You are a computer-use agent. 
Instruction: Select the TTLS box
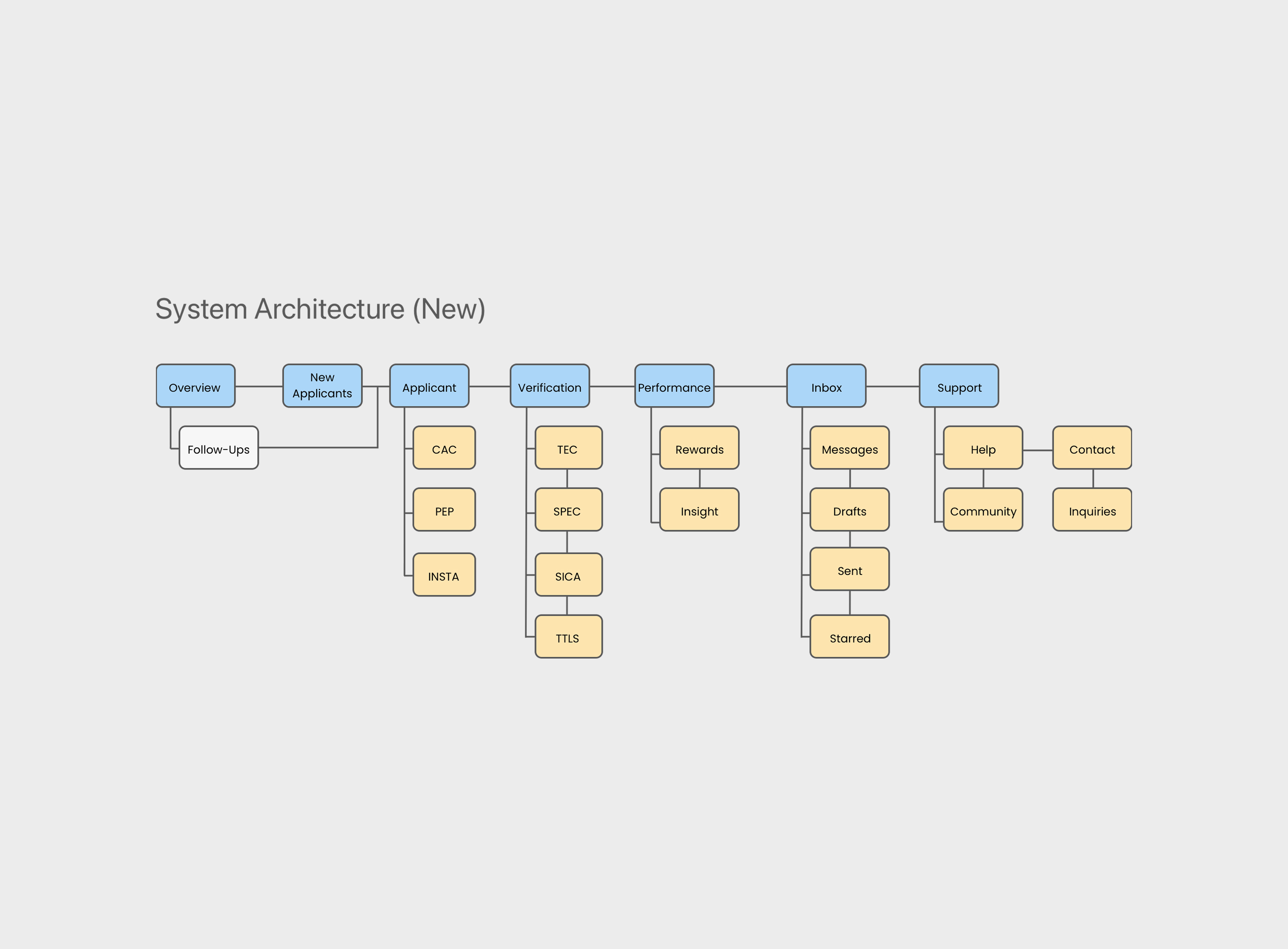(568, 637)
